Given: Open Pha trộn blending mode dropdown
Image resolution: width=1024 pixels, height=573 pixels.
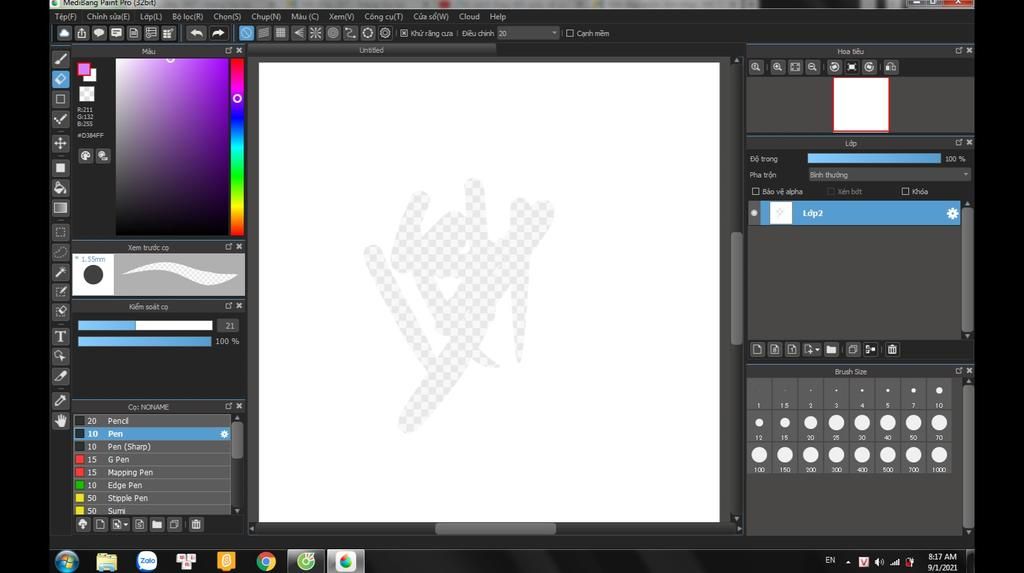Looking at the screenshot, I should click(x=889, y=175).
